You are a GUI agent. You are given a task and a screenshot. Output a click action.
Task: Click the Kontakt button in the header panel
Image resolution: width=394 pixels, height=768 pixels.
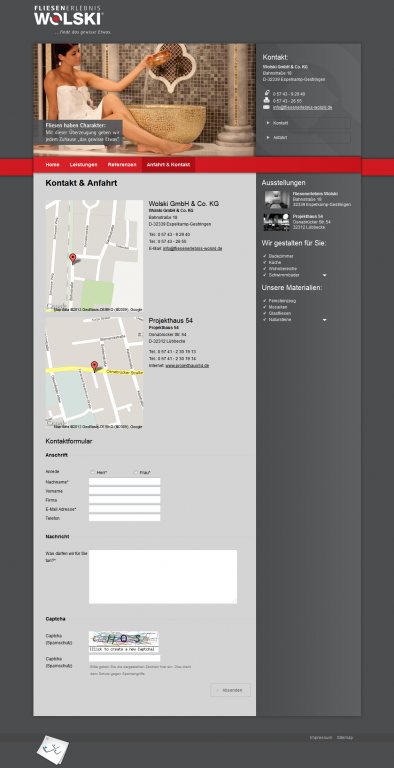307,123
